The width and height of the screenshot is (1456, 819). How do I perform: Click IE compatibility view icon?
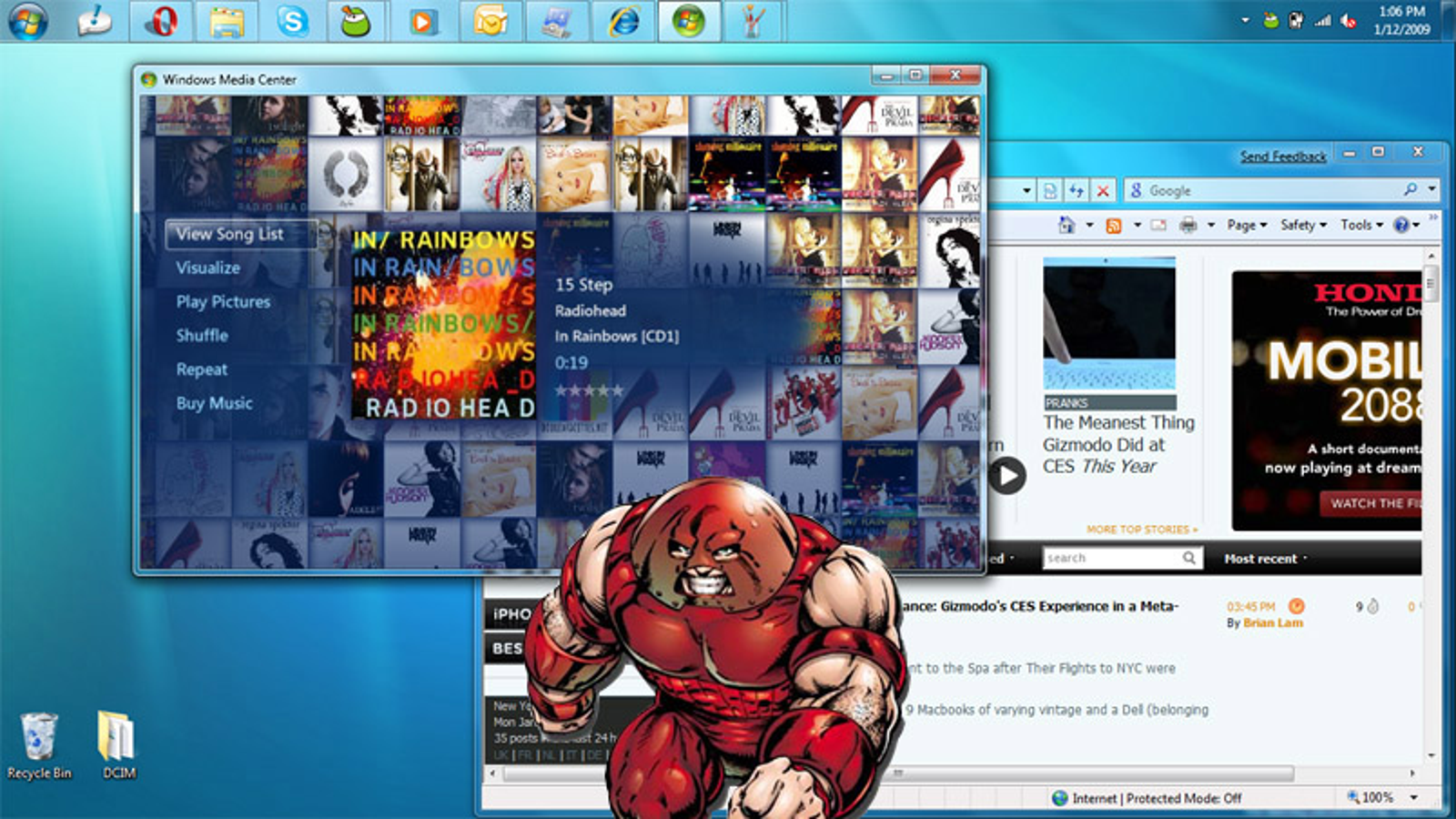click(x=1050, y=190)
